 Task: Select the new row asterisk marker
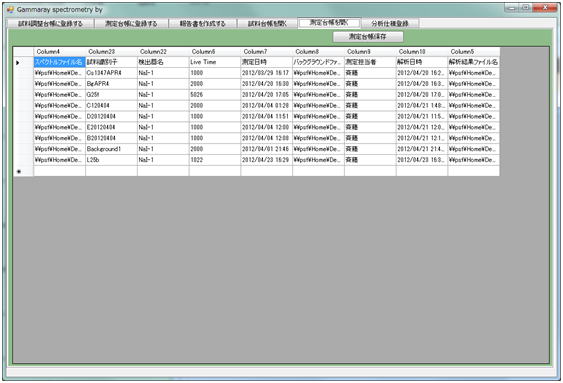coord(19,172)
